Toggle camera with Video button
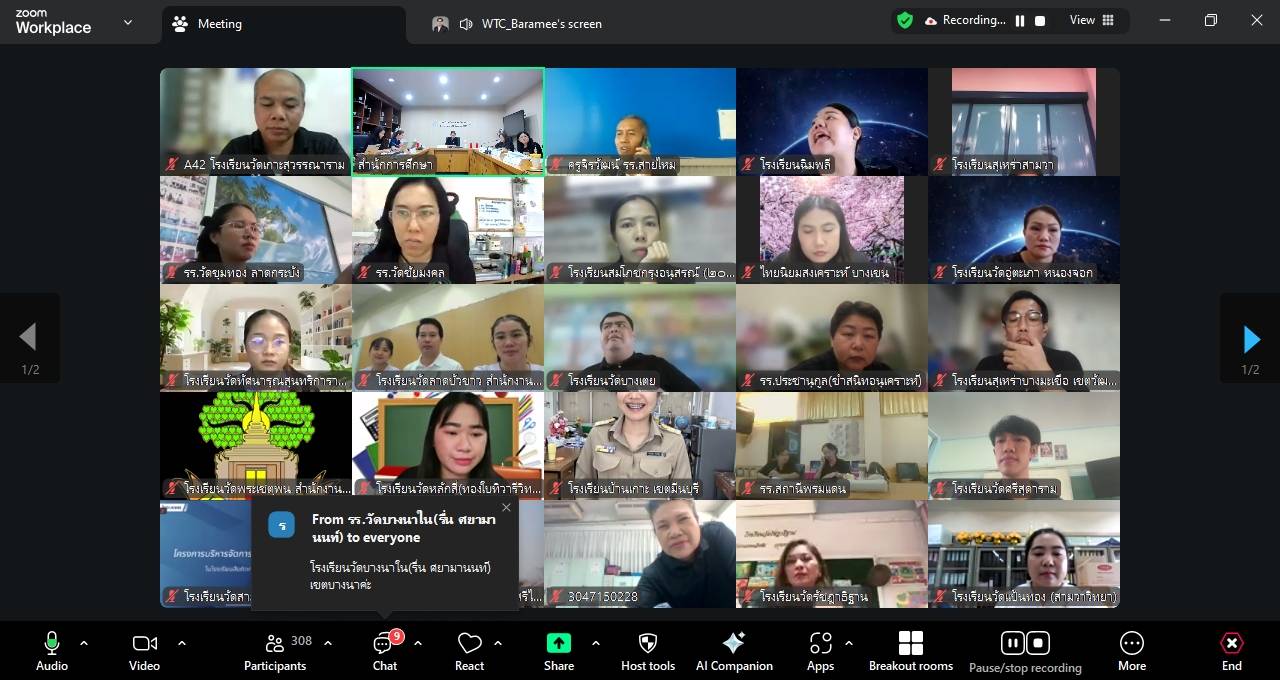 [144, 651]
